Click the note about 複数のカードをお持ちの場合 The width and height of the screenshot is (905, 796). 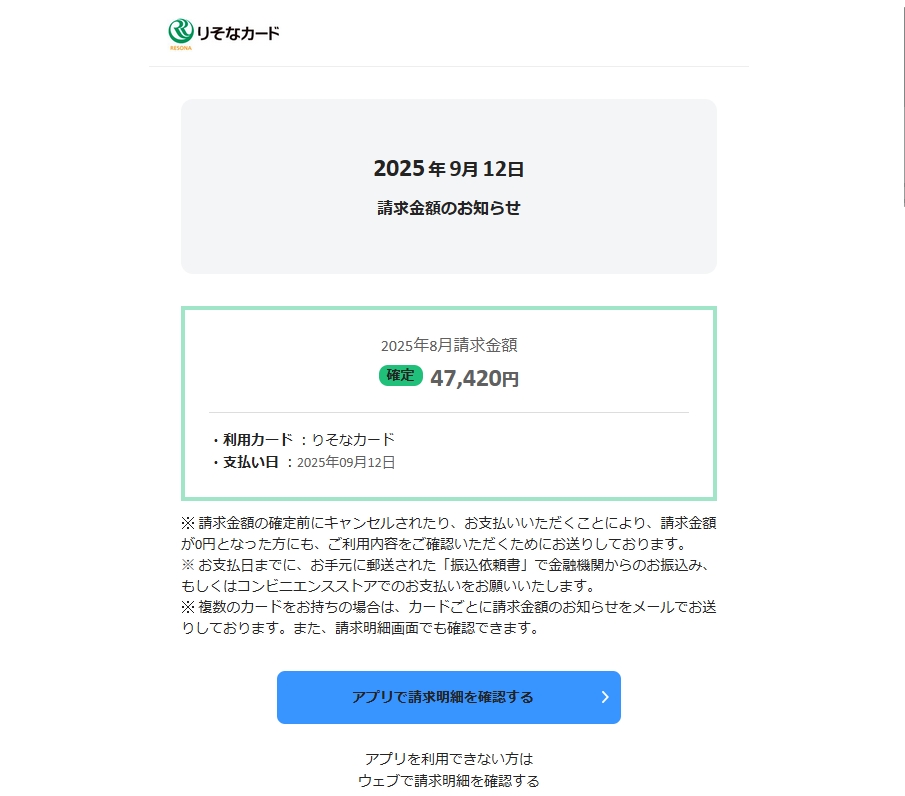(448, 617)
